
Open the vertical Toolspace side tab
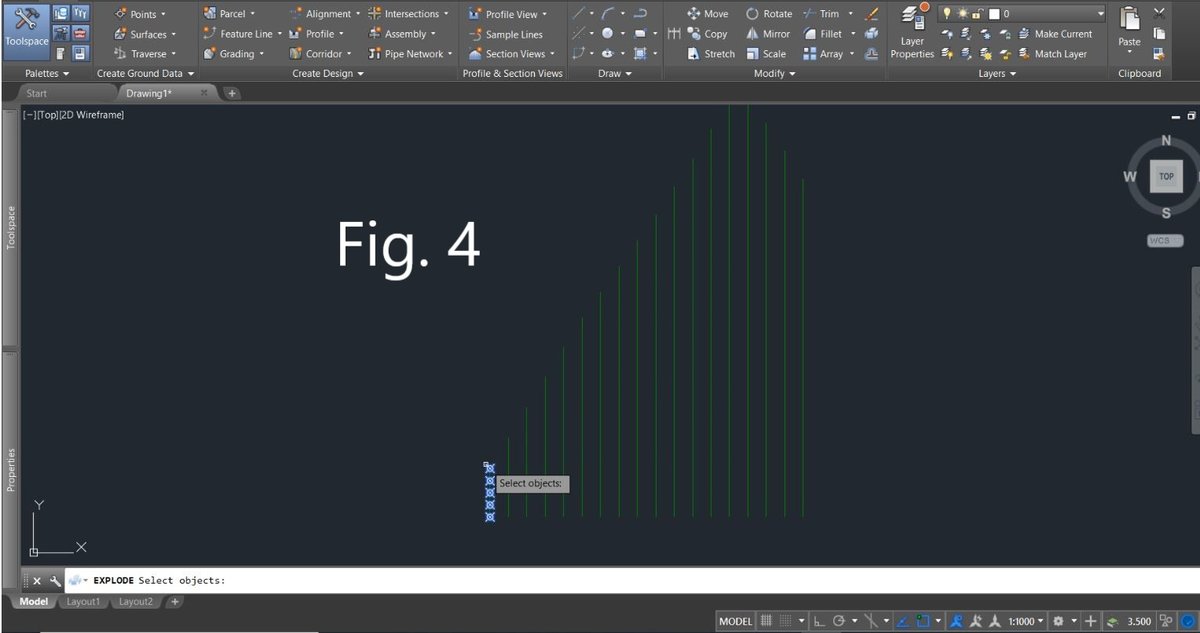point(11,227)
